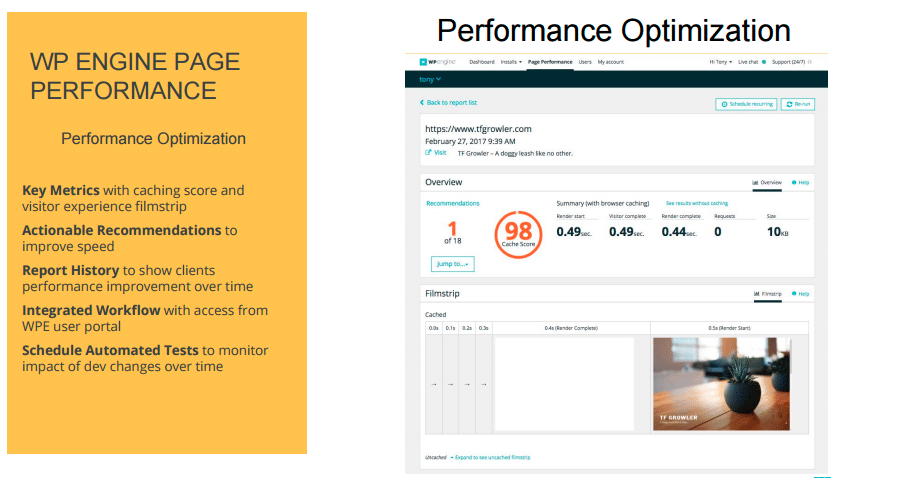The height and width of the screenshot is (478, 898).
Task: Switch to the Overview tab
Action: point(767,183)
